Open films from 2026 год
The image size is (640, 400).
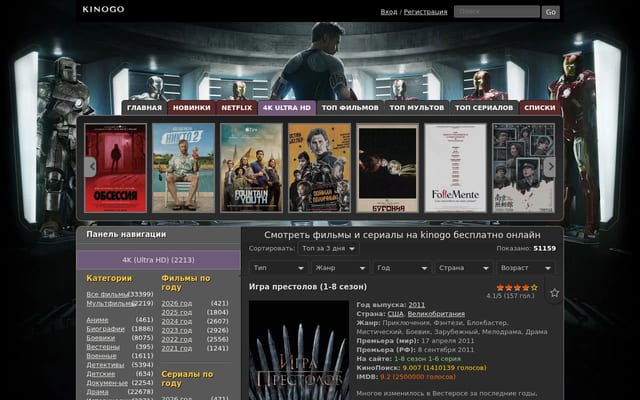(x=176, y=303)
